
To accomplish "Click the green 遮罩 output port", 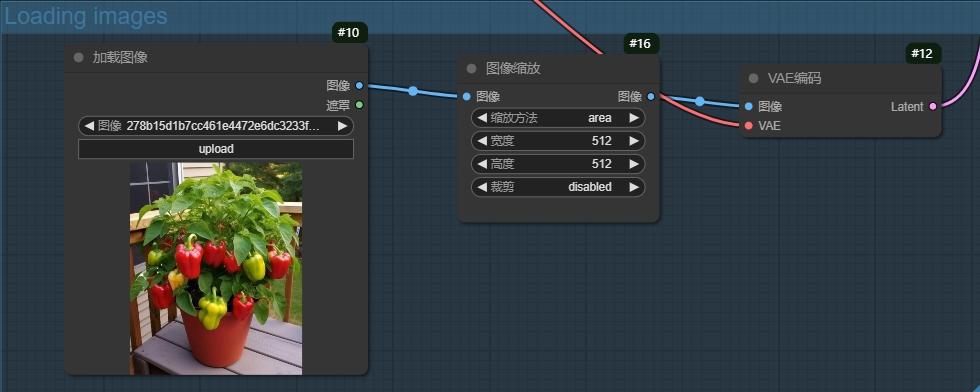I will 359,104.
